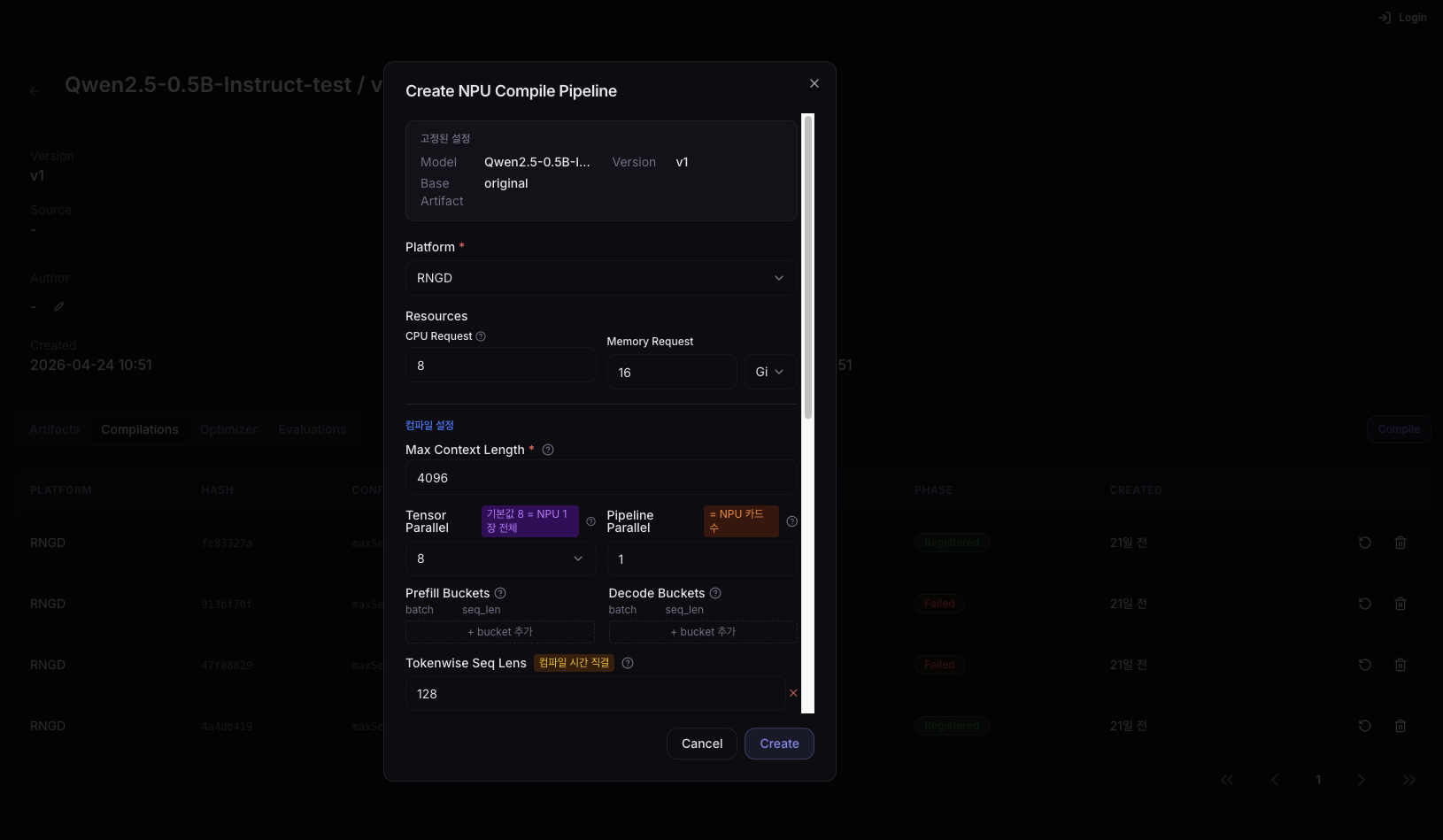Click the Max Context Length help icon
The width and height of the screenshot is (1443, 840).
coord(548,450)
